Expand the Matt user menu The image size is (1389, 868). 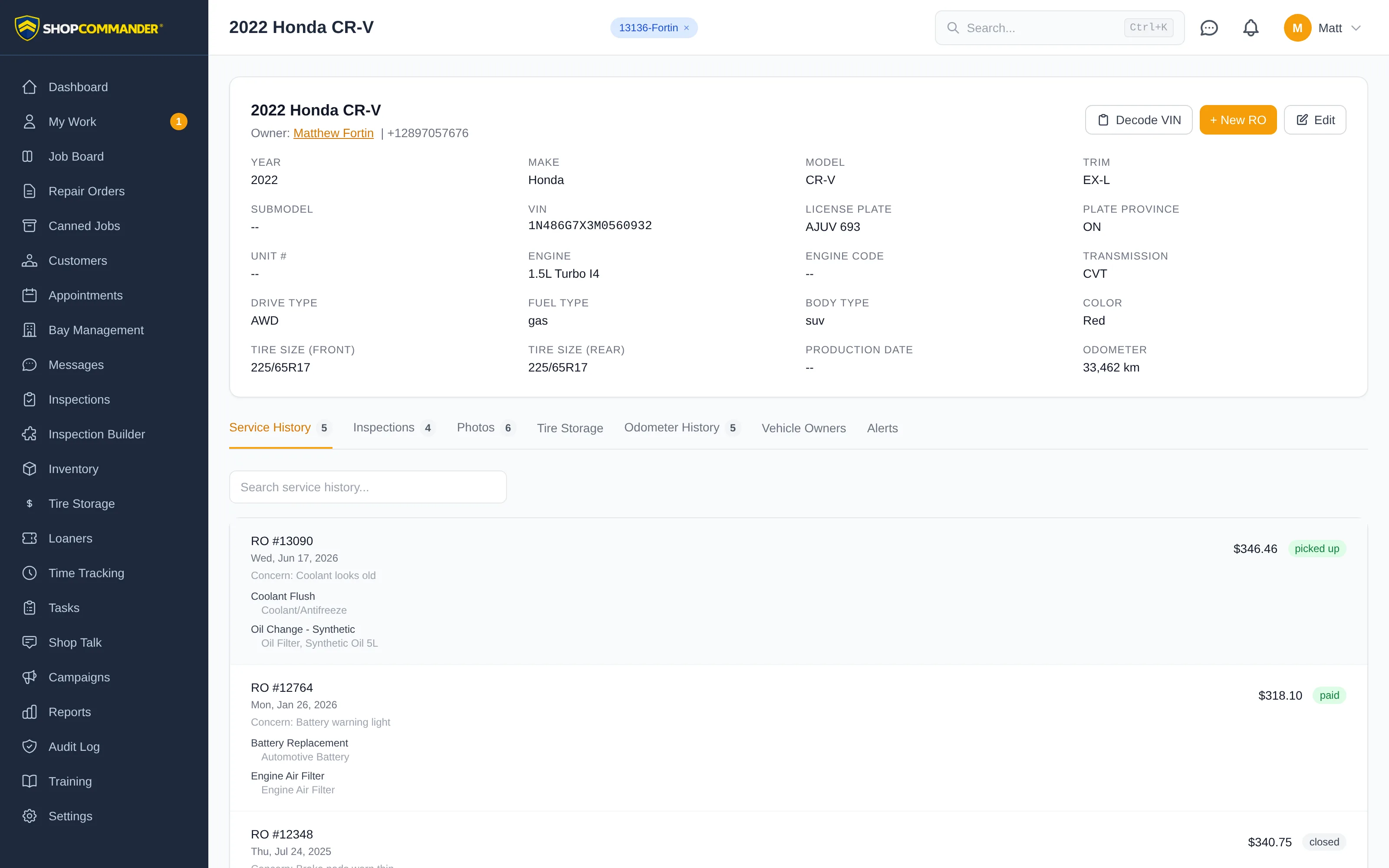tap(1323, 27)
